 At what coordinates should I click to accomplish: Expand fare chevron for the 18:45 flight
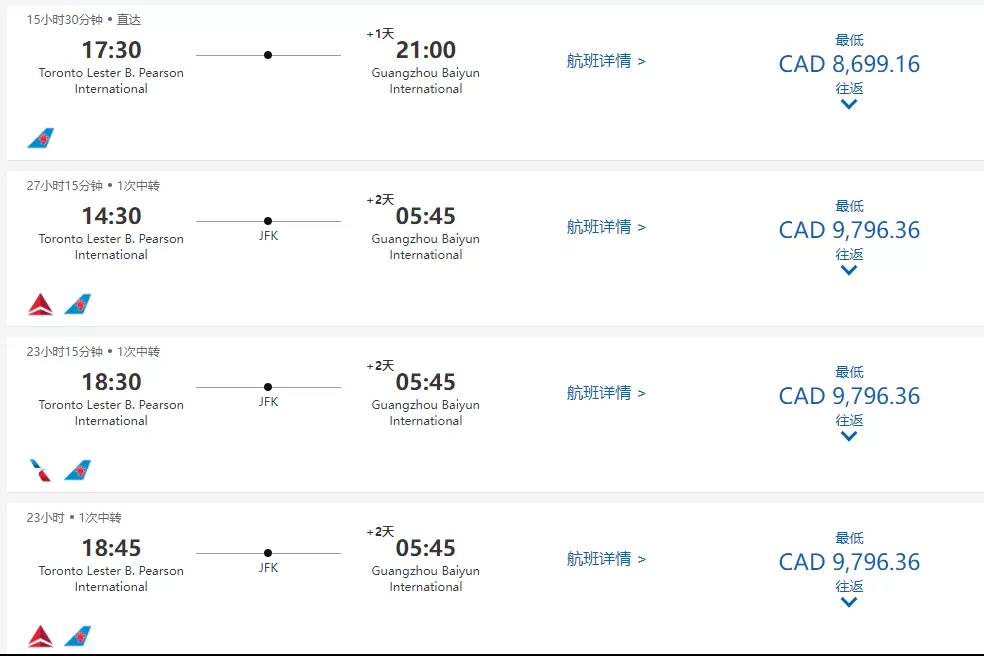click(848, 603)
